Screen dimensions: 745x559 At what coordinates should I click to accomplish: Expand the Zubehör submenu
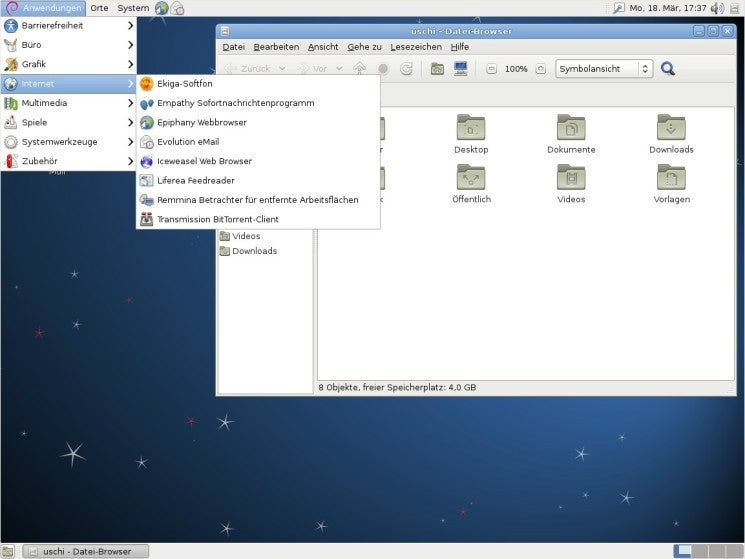(x=68, y=161)
